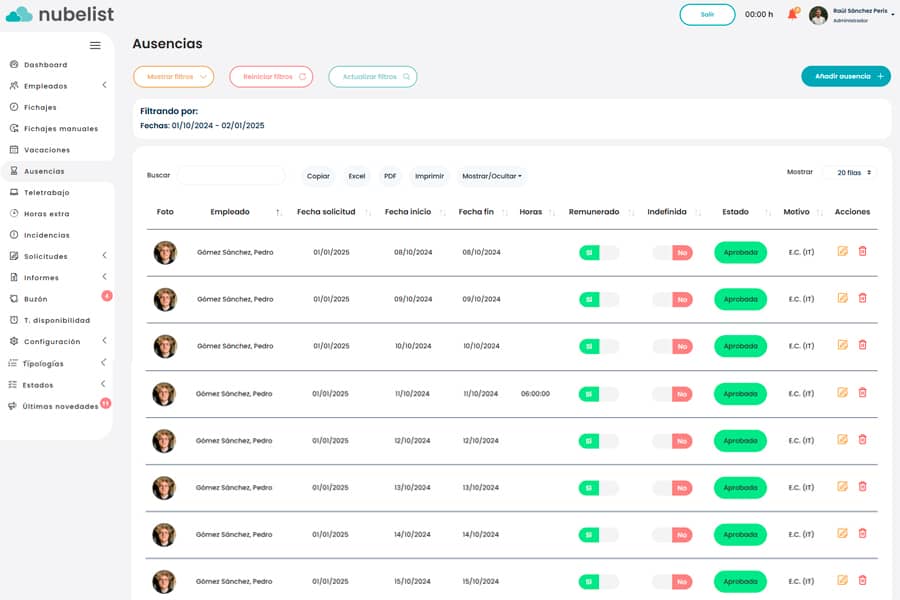
Task: Click edit icon for 08/10/2024 absence row
Action: 842,251
